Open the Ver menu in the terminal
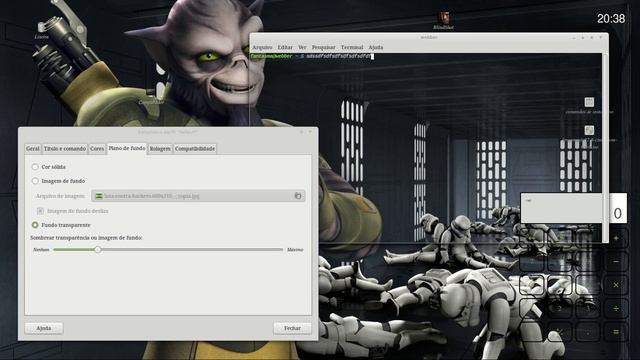640x360 pixels. point(302,47)
